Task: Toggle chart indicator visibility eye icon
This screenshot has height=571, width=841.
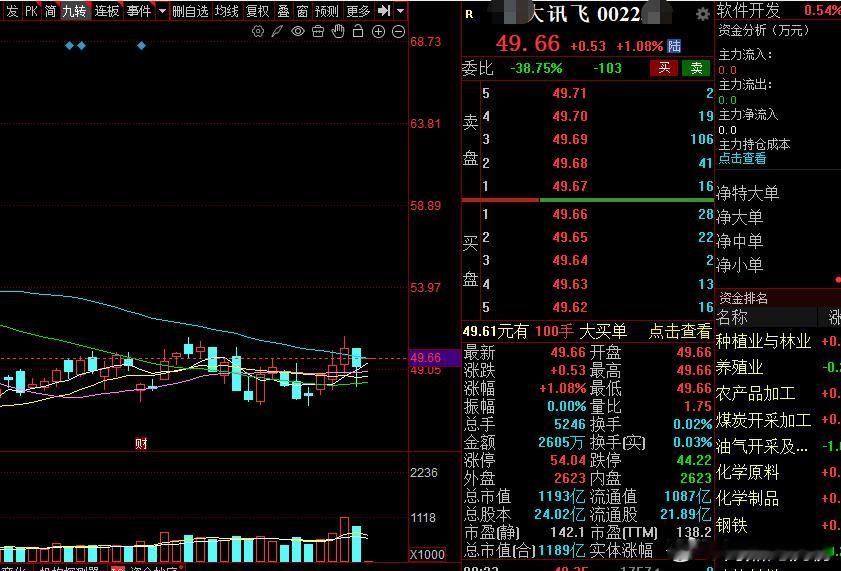Action: [x=298, y=32]
